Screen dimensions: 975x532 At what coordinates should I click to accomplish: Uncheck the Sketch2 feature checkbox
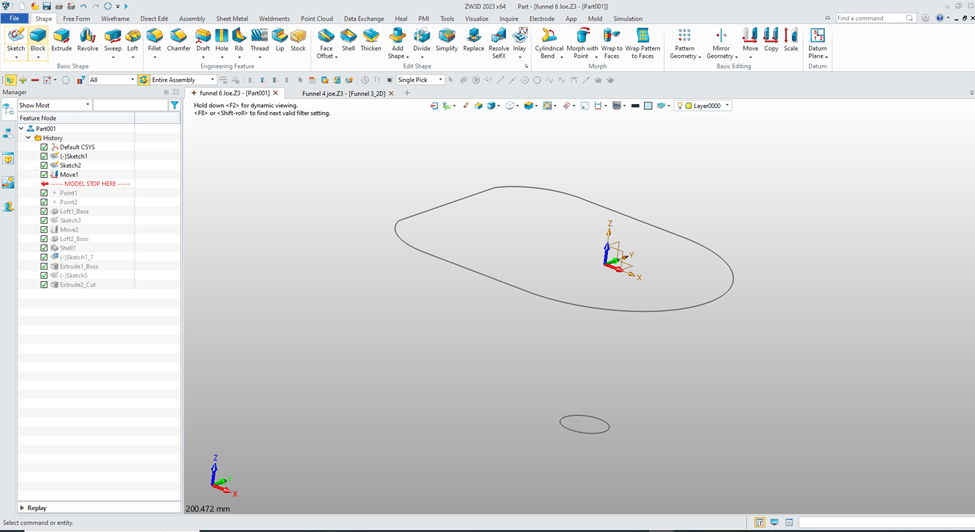[44, 166]
